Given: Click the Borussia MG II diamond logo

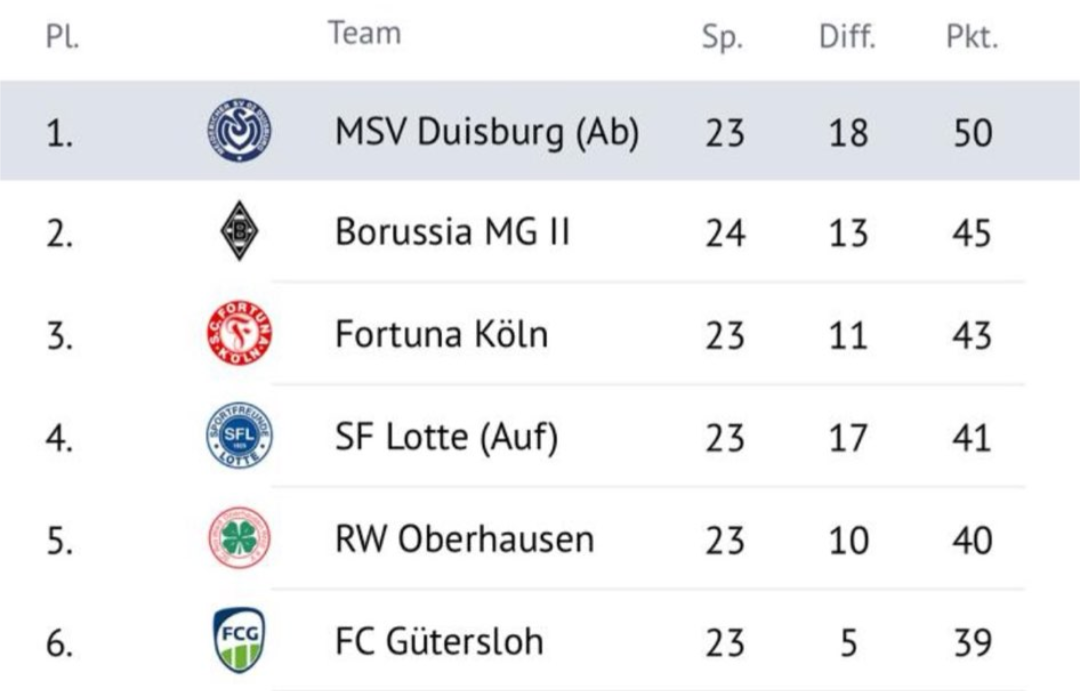Looking at the screenshot, I should (239, 232).
